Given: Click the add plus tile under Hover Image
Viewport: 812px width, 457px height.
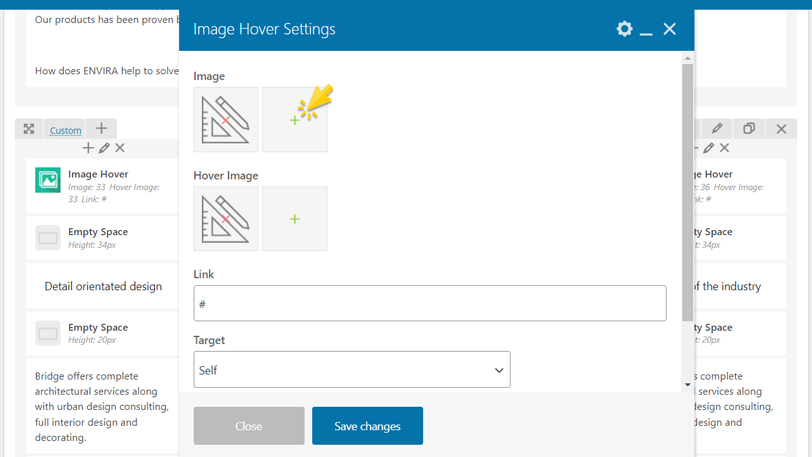Looking at the screenshot, I should (295, 219).
